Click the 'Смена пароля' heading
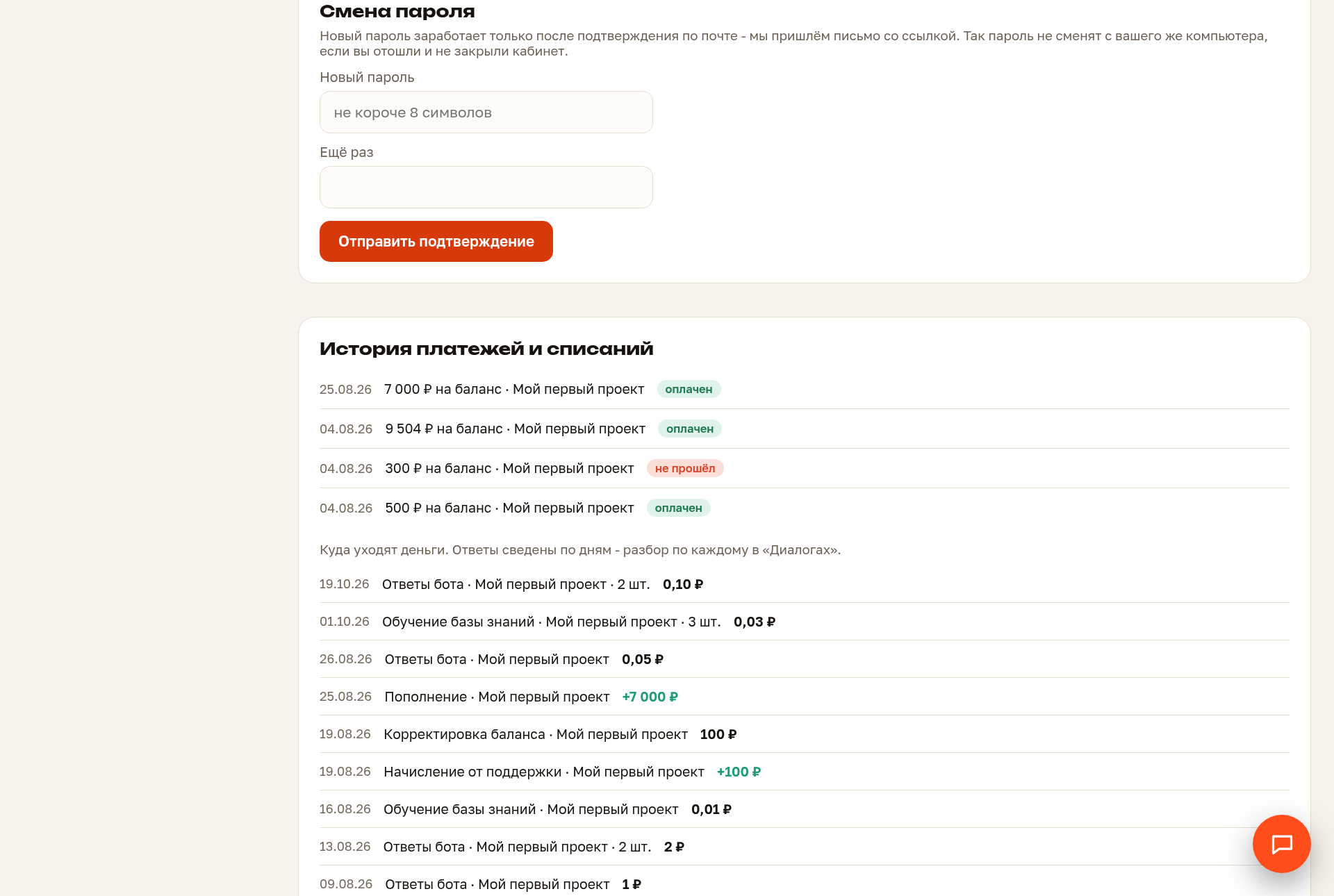The image size is (1334, 896). tap(397, 11)
